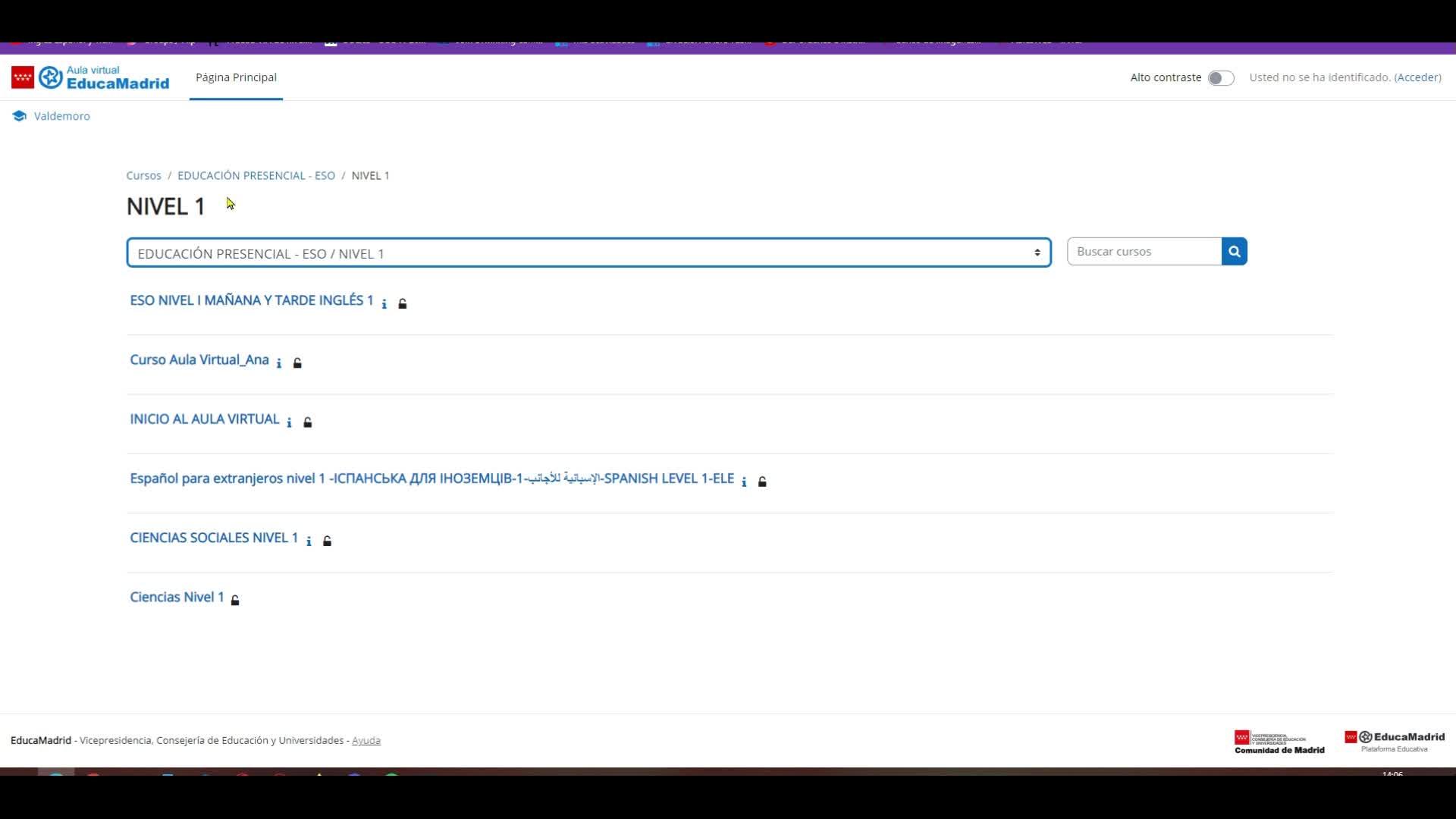Click the Ayuda link in footer
The height and width of the screenshot is (819, 1456).
pyautogui.click(x=366, y=741)
